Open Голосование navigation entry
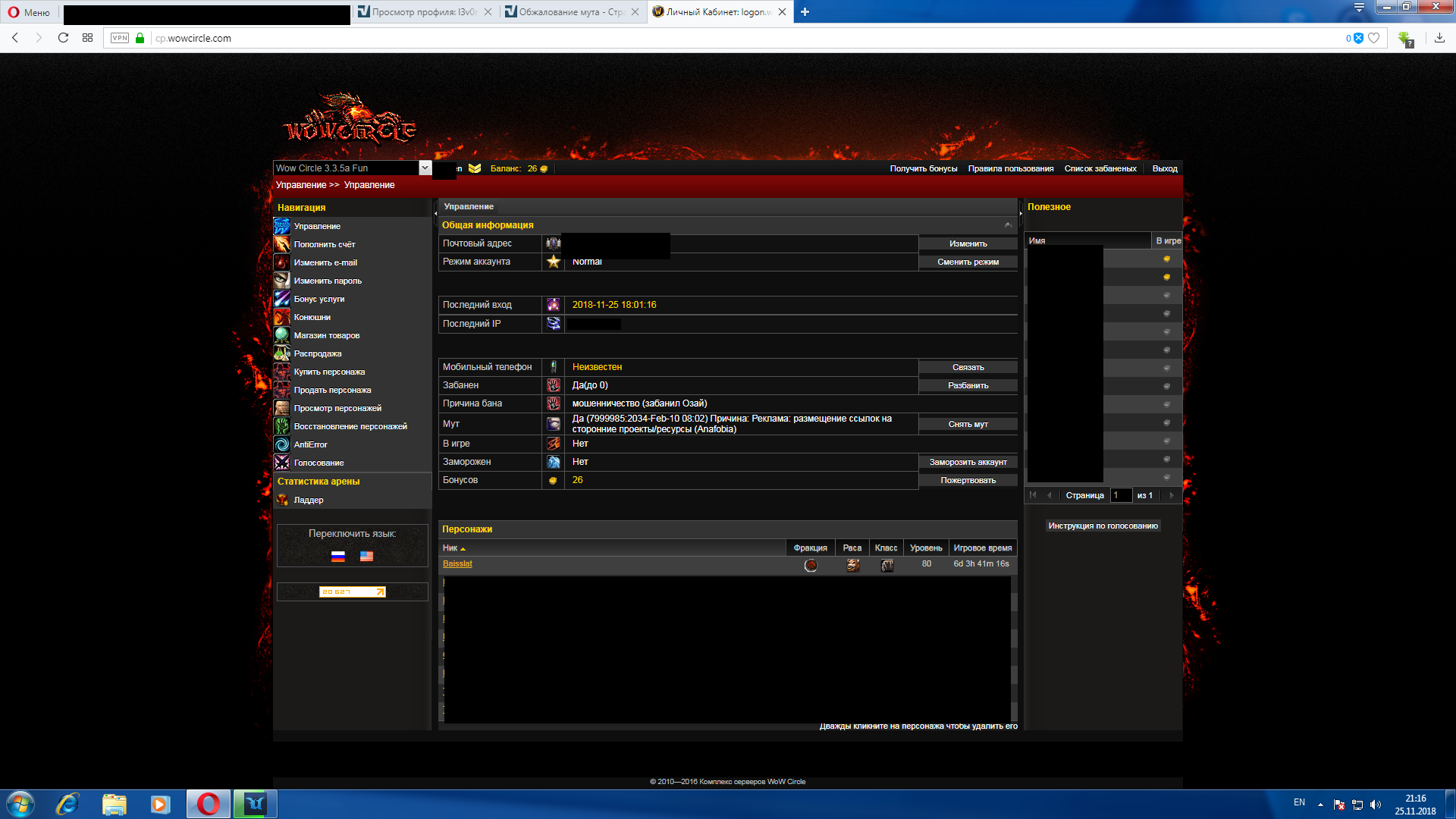 tap(318, 463)
